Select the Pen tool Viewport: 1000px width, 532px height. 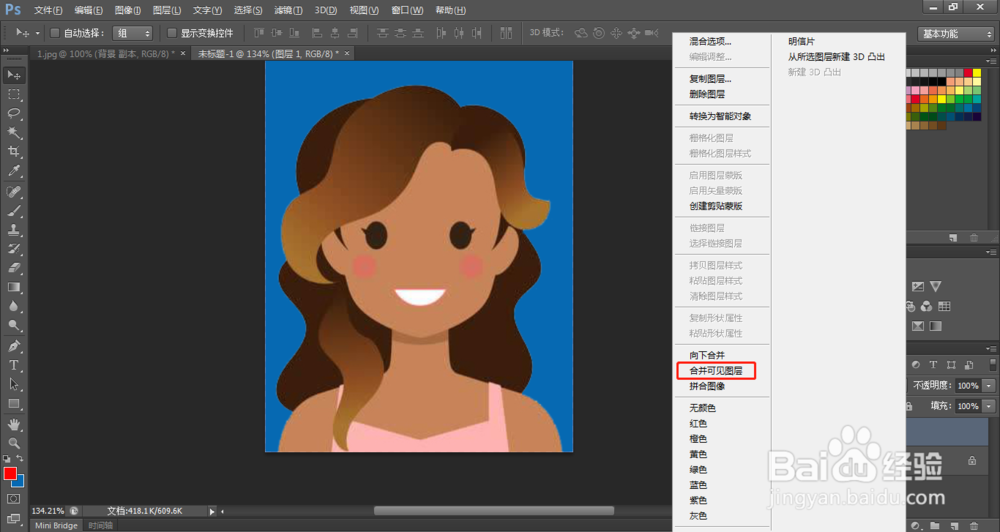tap(13, 346)
